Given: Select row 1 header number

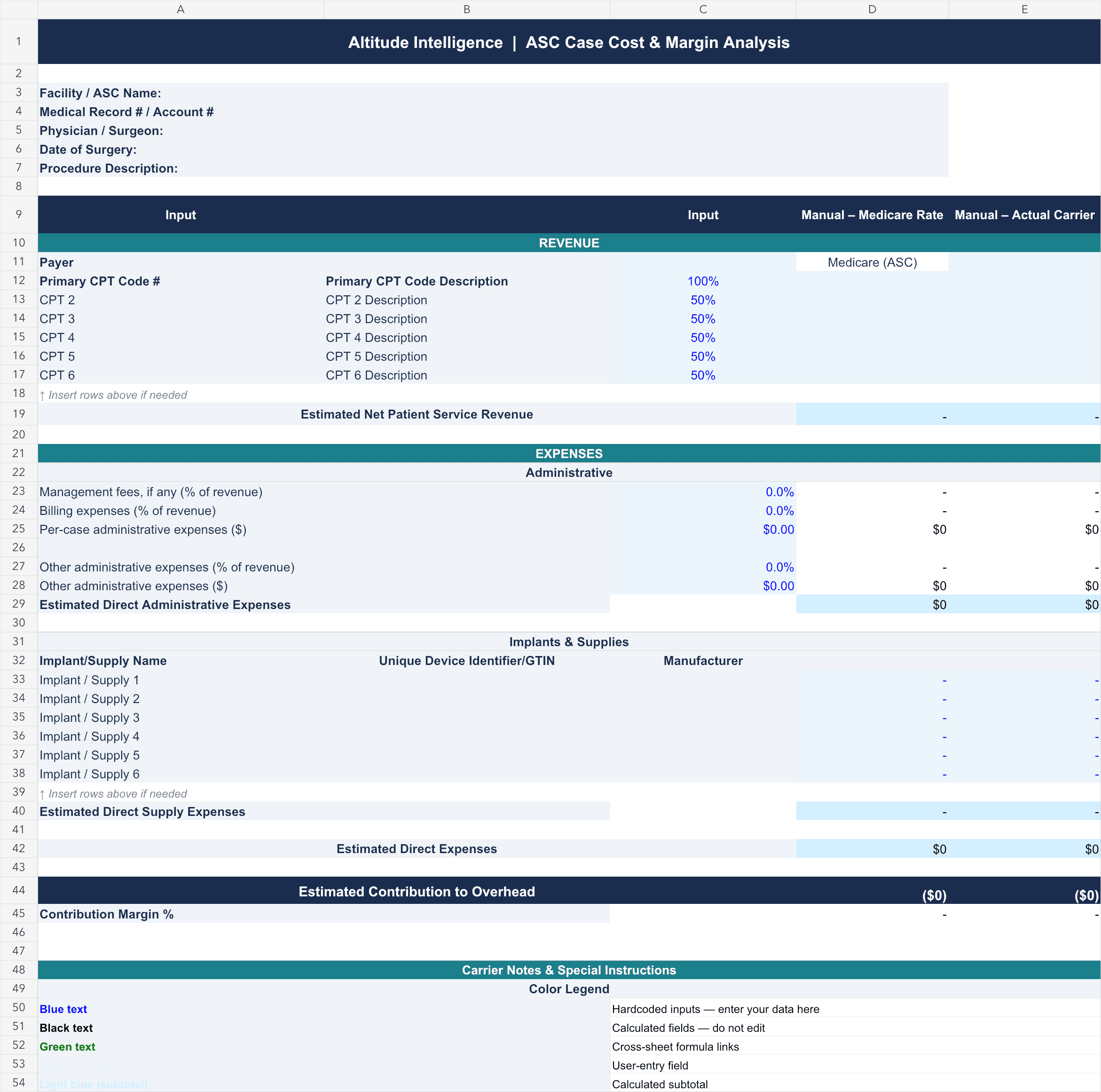Looking at the screenshot, I should tap(19, 41).
